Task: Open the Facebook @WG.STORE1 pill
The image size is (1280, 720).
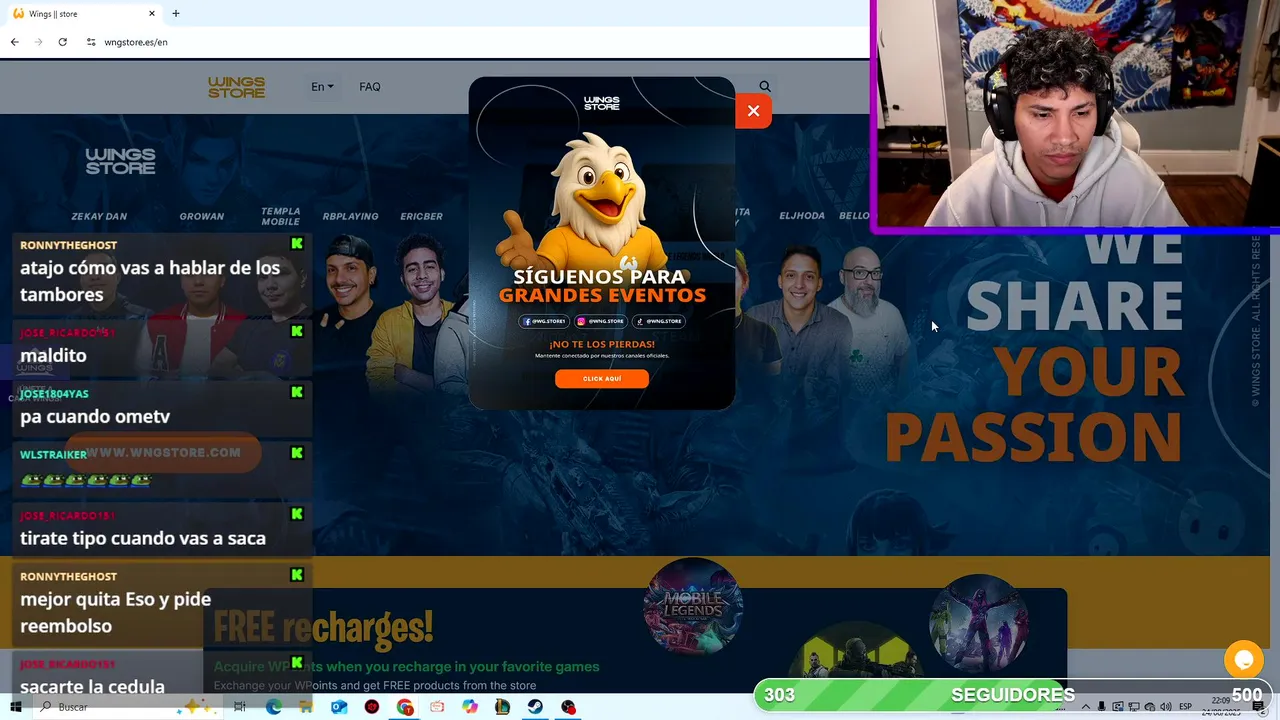Action: pos(544,321)
